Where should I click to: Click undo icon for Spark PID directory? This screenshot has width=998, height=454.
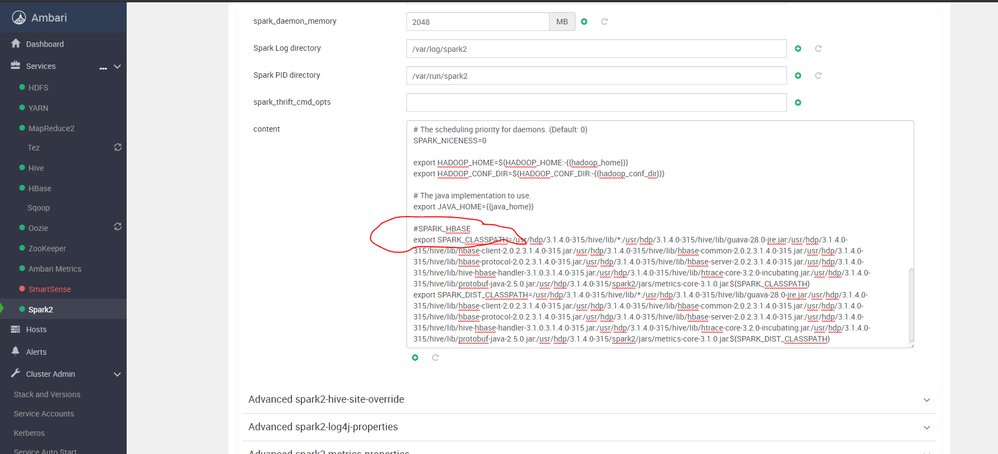tap(819, 75)
